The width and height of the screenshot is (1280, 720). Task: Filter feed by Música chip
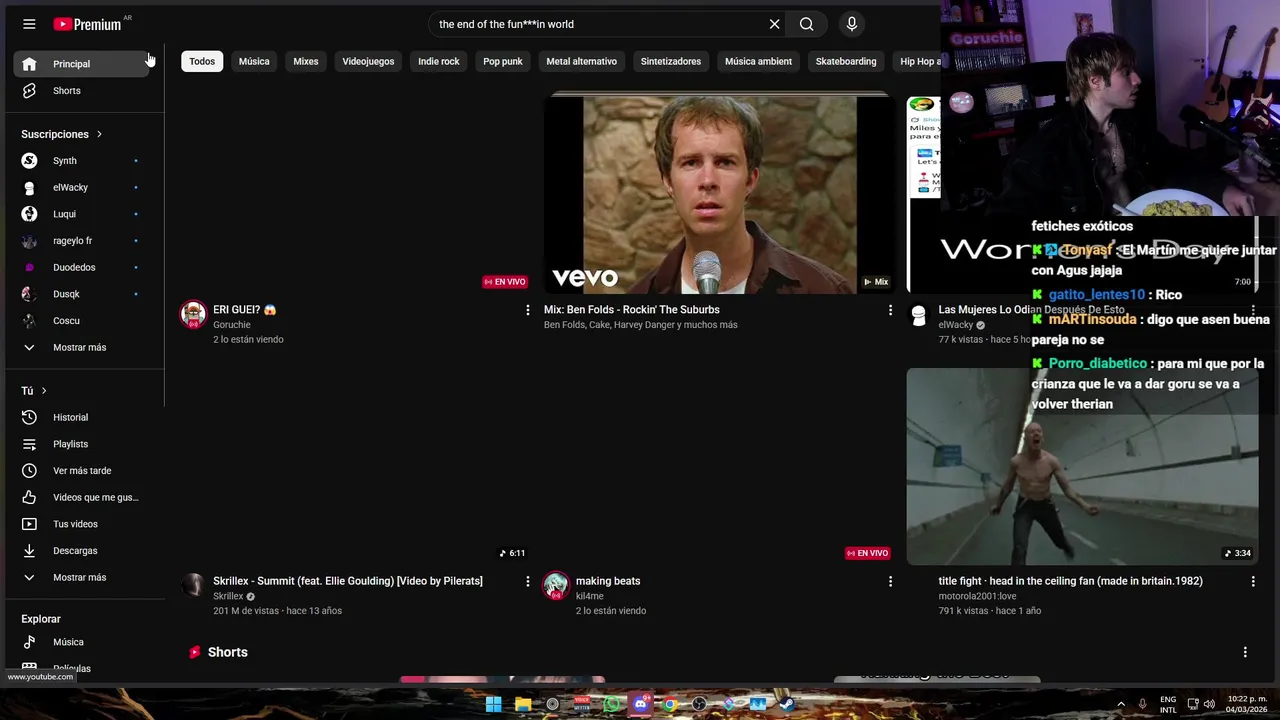click(x=254, y=61)
